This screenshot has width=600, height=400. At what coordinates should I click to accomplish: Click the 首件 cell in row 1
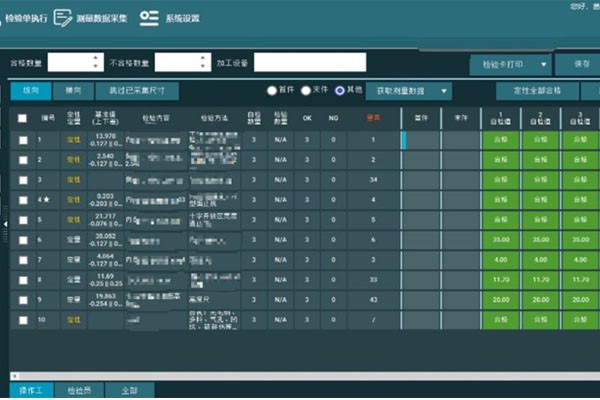point(421,140)
